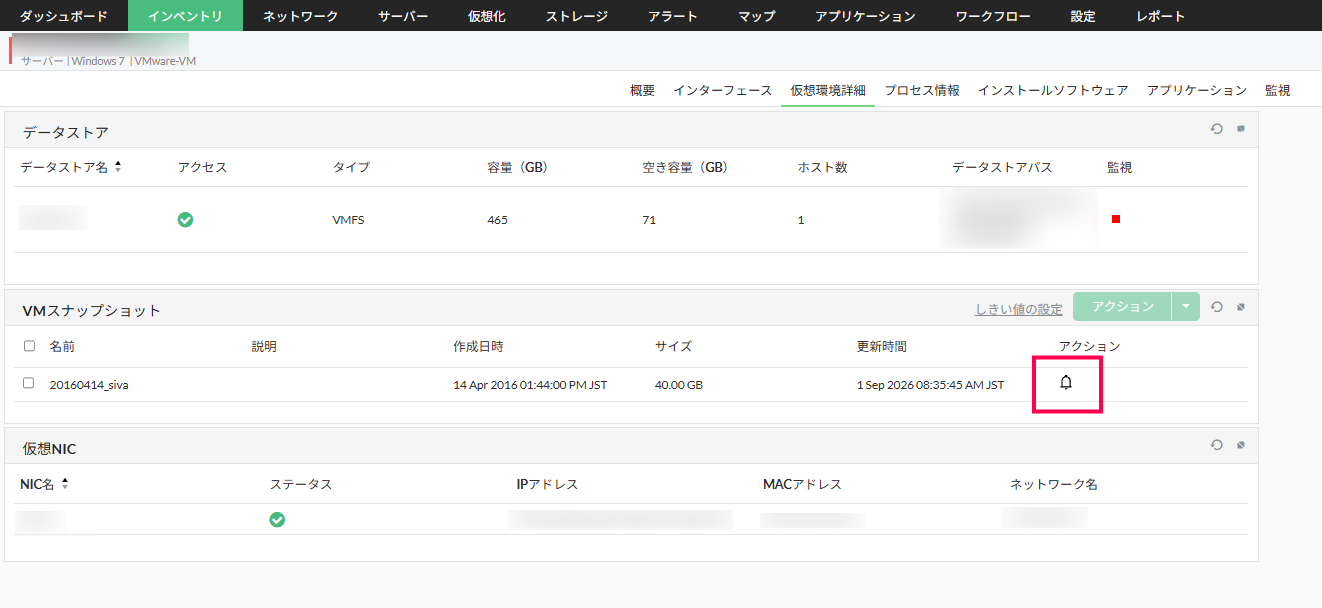
Task: Click the red monitoring indicator in datastore row
Action: tap(1115, 219)
